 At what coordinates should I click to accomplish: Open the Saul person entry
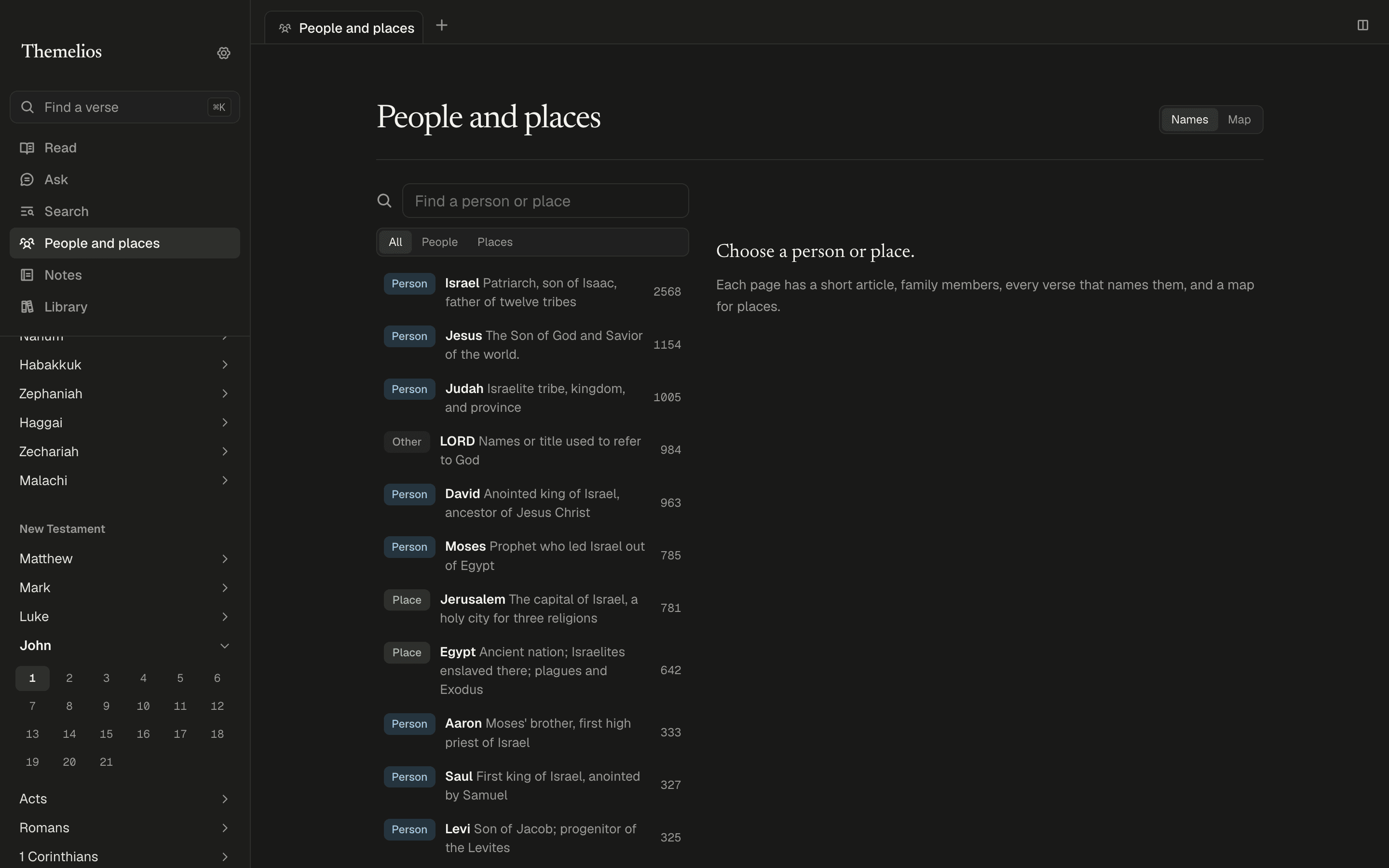click(x=532, y=786)
